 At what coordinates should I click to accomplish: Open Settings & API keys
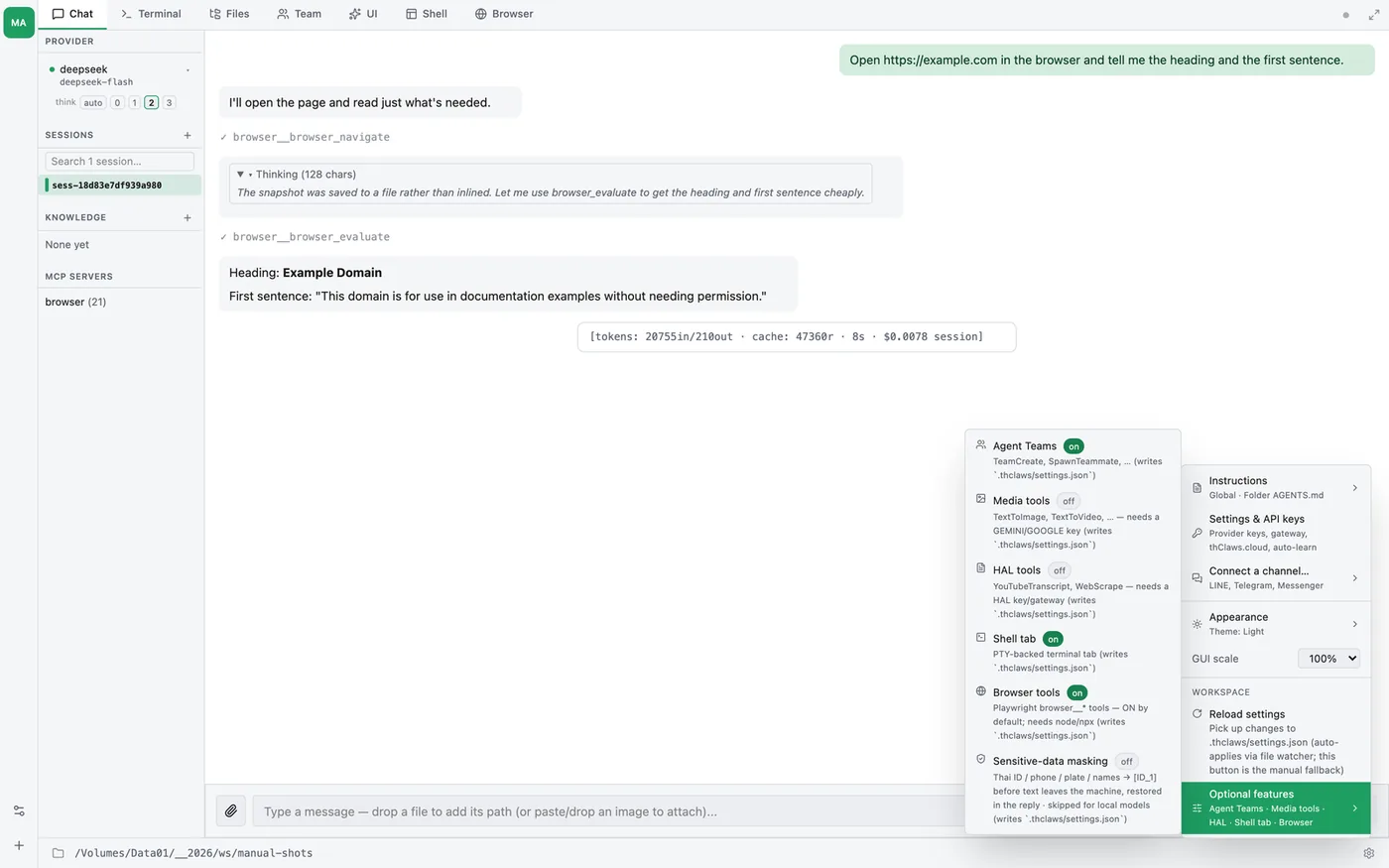tap(1276, 533)
